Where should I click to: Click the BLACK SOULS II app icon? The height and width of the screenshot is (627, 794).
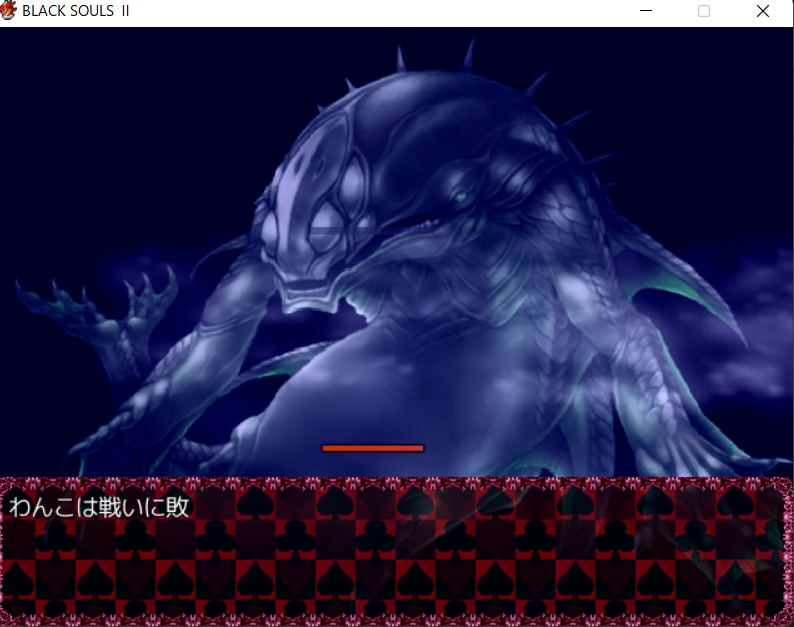coord(8,11)
